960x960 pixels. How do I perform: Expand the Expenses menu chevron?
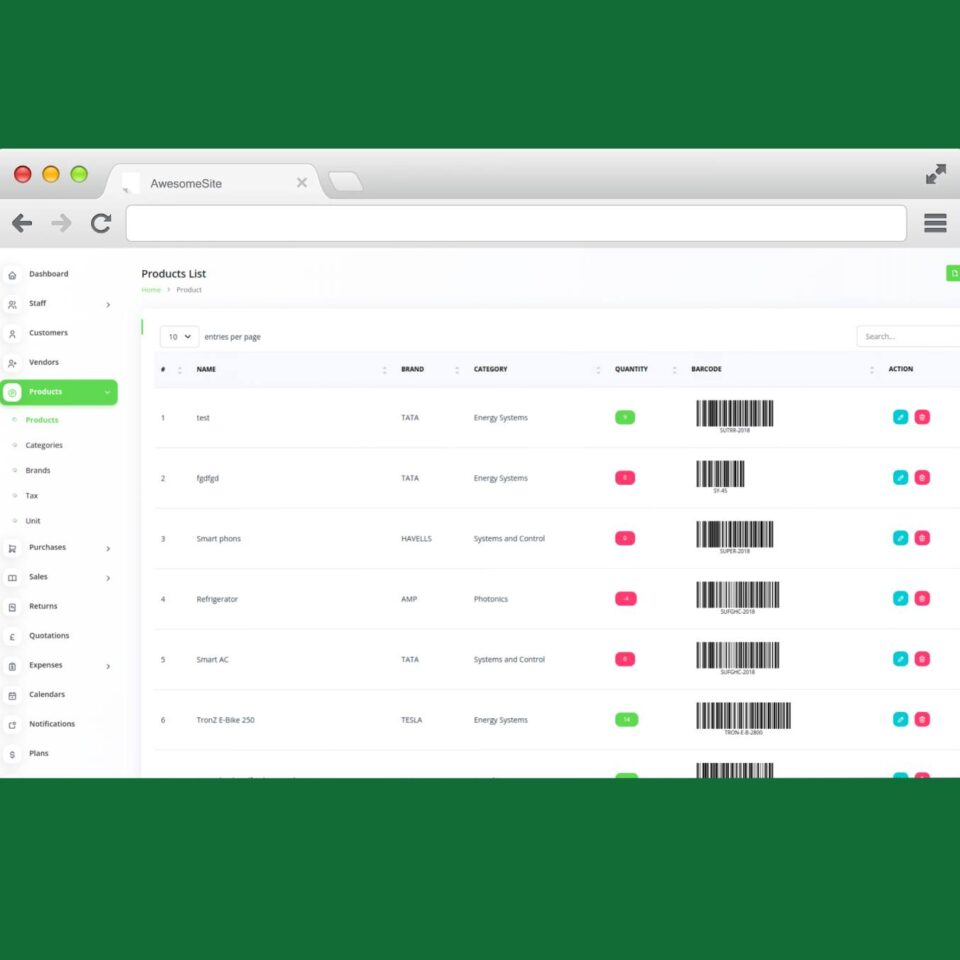(x=108, y=666)
